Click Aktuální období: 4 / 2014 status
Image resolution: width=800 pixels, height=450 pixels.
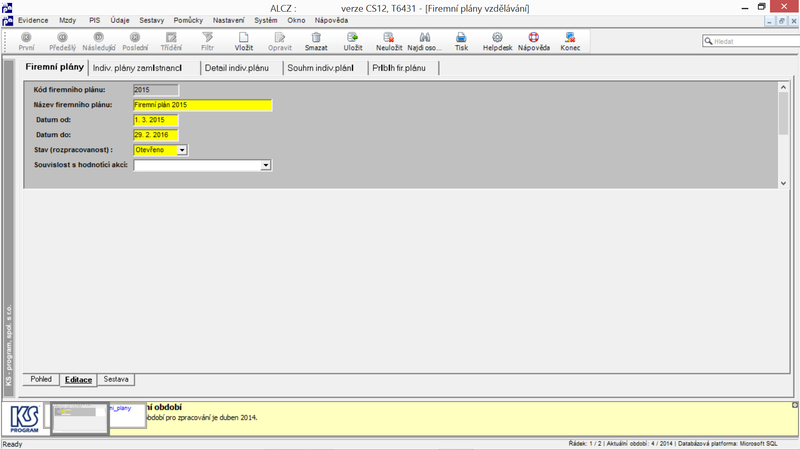coord(639,444)
